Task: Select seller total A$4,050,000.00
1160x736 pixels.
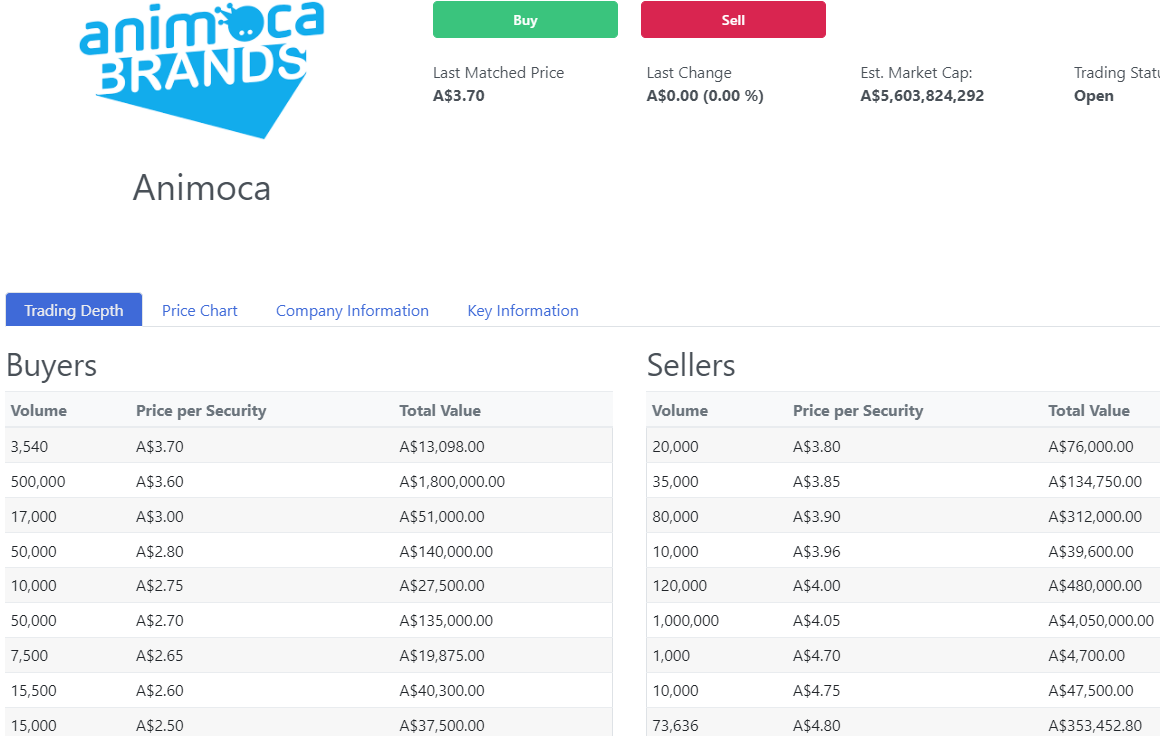Action: pos(1101,621)
